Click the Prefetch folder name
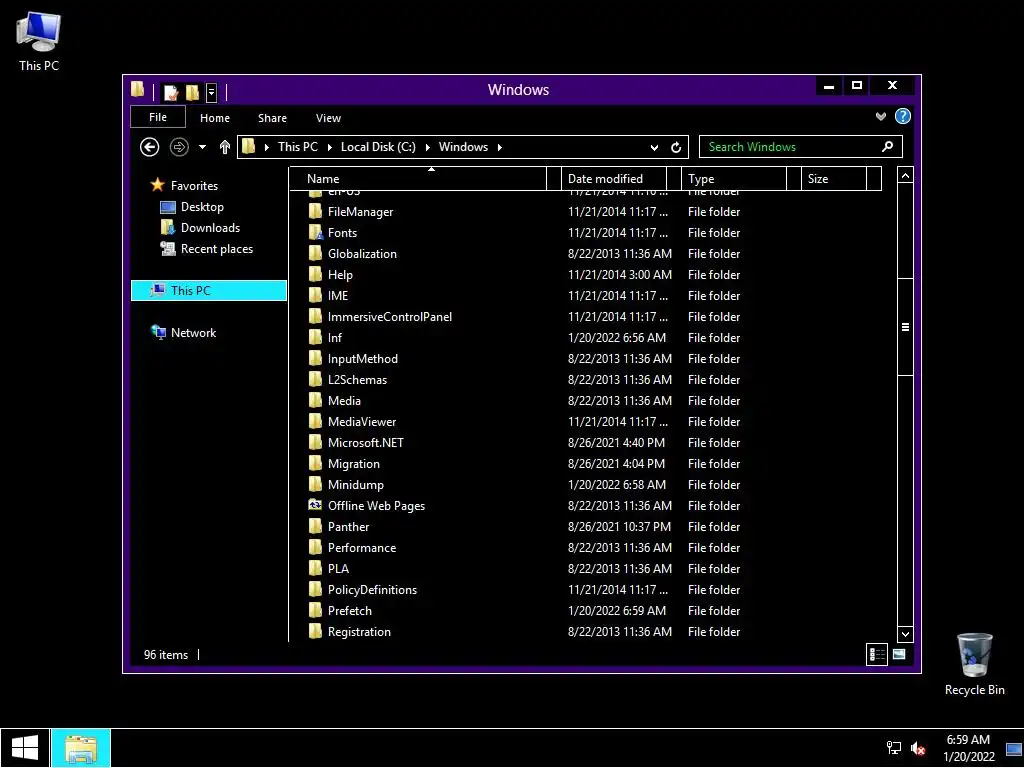The width and height of the screenshot is (1024, 768). [x=349, y=611]
